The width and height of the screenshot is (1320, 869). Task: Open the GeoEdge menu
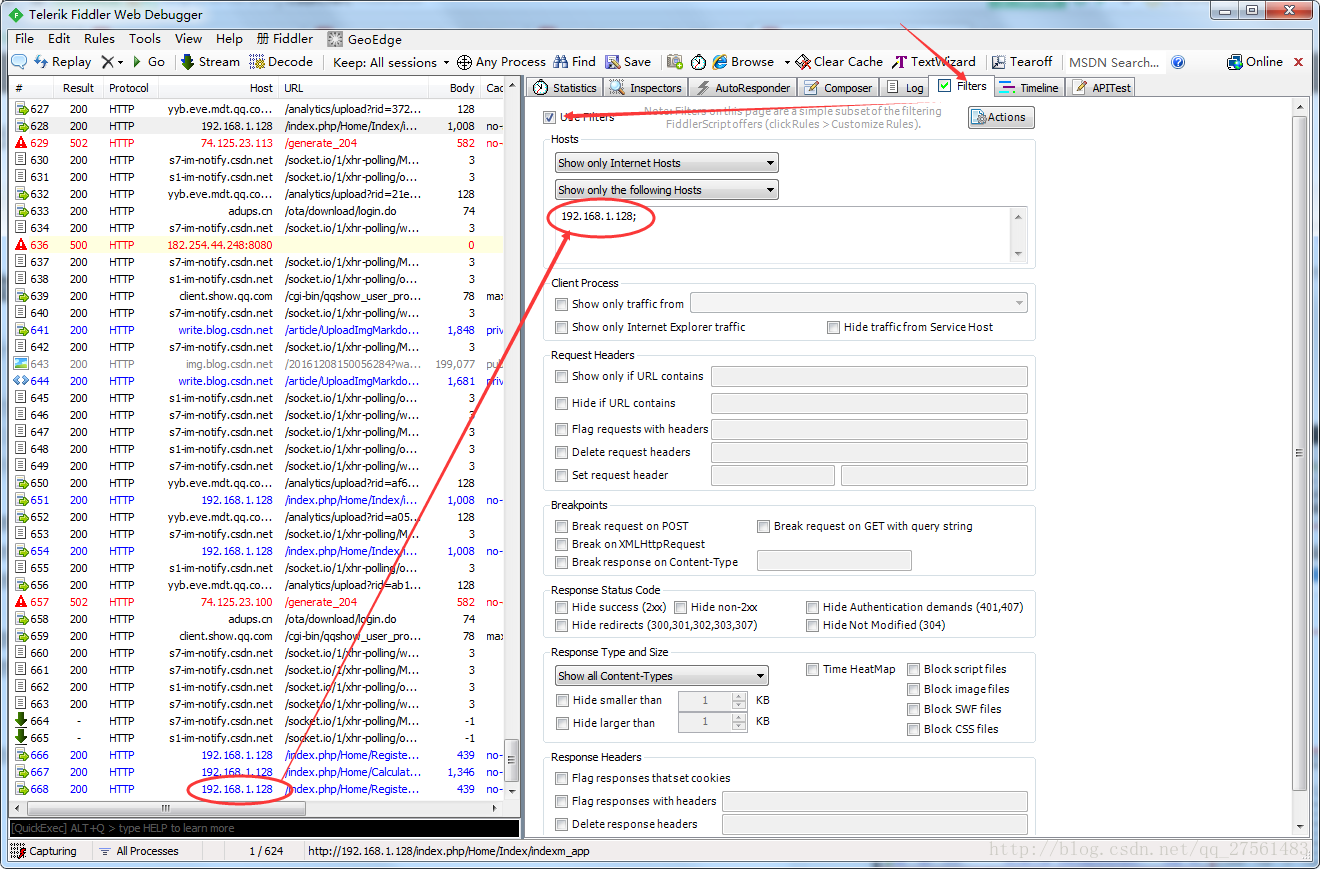[x=364, y=39]
